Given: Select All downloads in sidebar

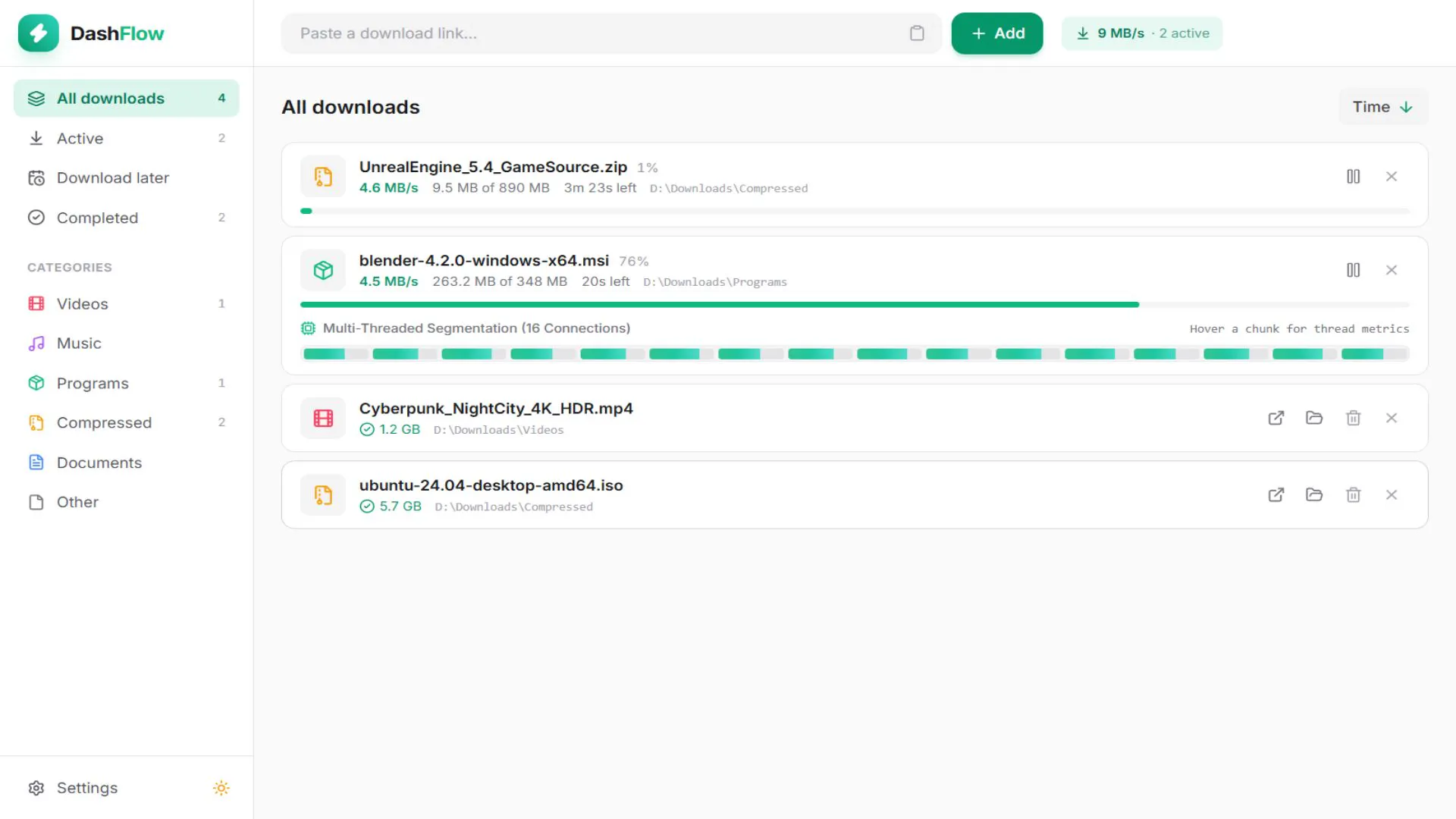Looking at the screenshot, I should pos(127,99).
